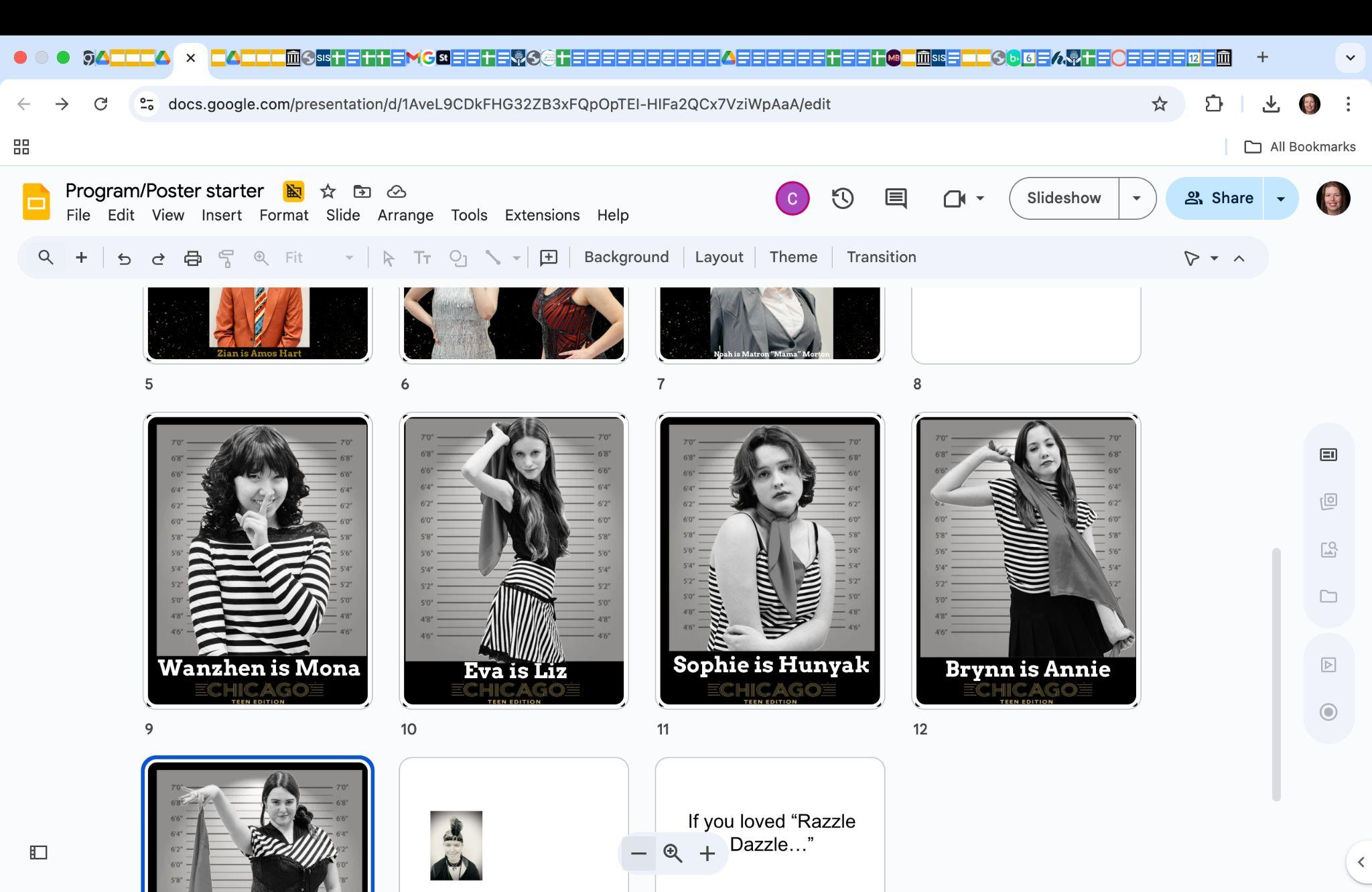Click the Background button

pyautogui.click(x=626, y=257)
